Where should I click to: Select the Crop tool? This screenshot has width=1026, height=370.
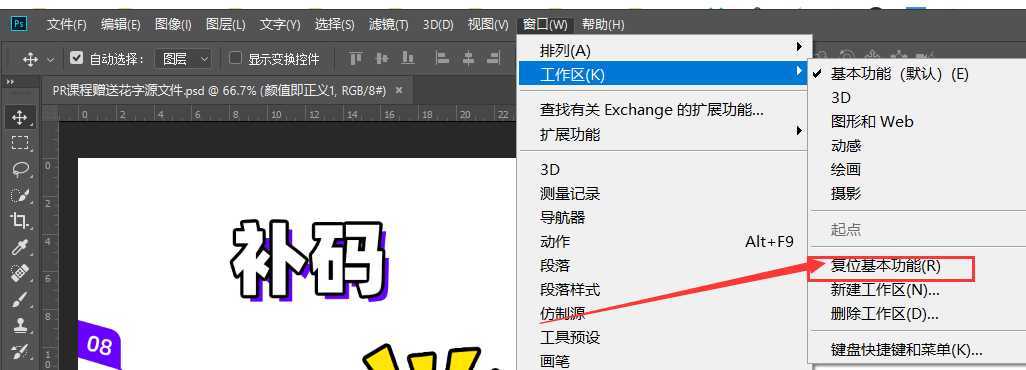[20, 221]
